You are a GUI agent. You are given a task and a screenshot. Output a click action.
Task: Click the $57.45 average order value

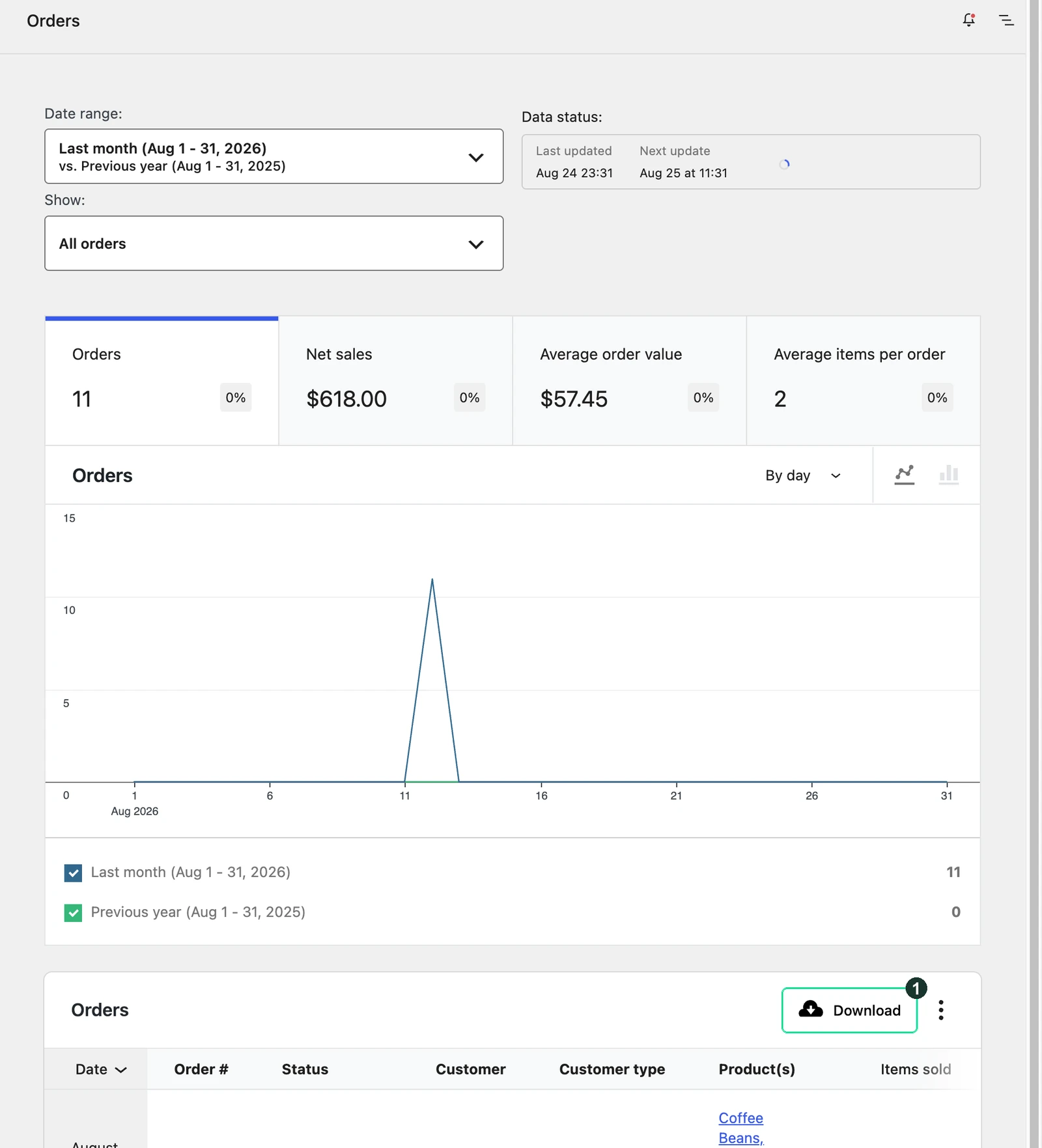point(574,399)
